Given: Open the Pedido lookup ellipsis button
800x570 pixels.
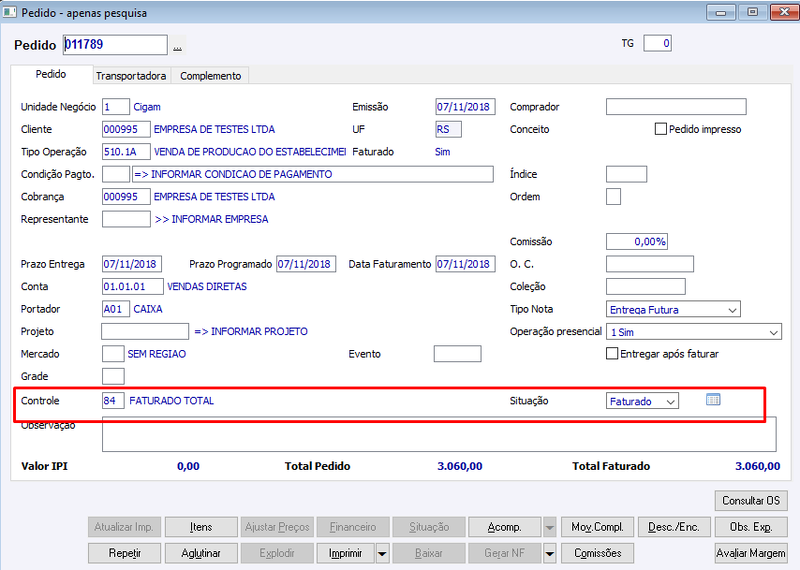Looking at the screenshot, I should 177,47.
